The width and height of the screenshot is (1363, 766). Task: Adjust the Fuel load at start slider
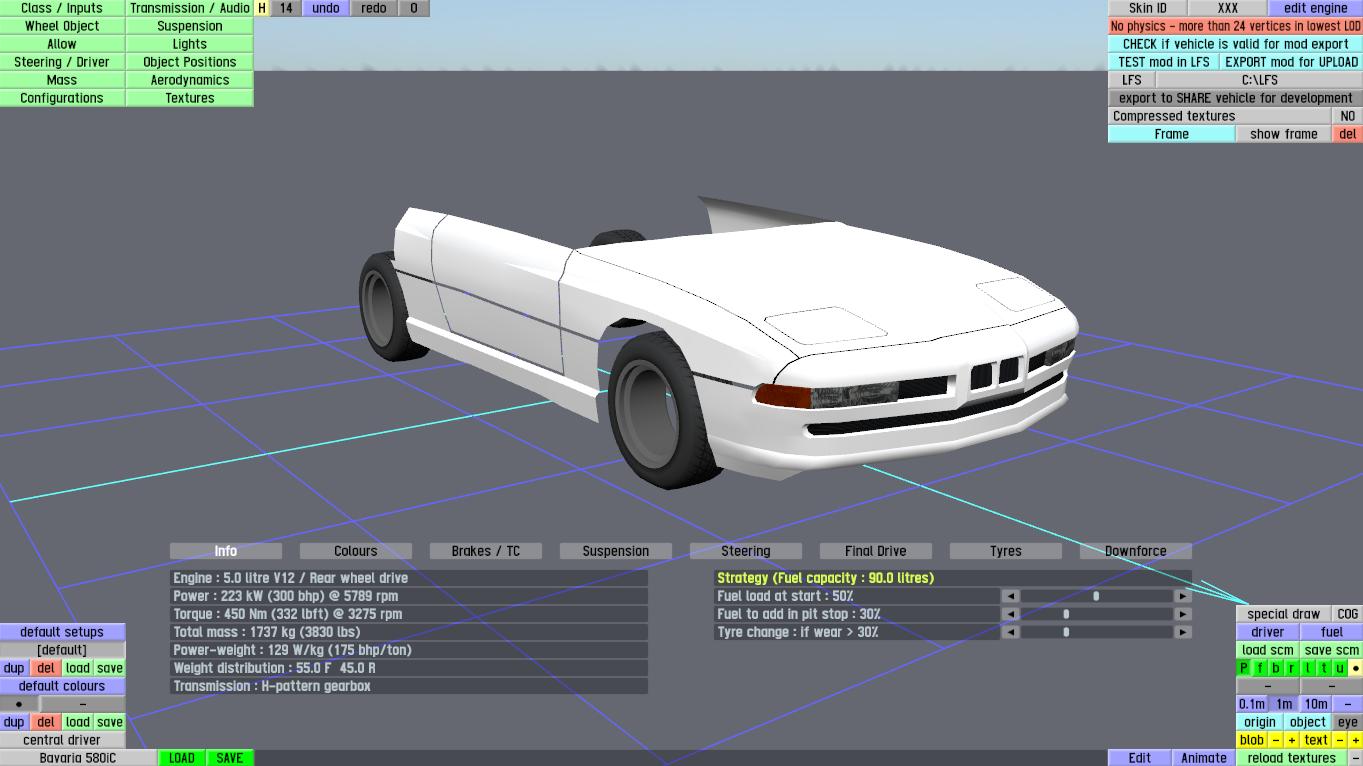pos(1097,596)
